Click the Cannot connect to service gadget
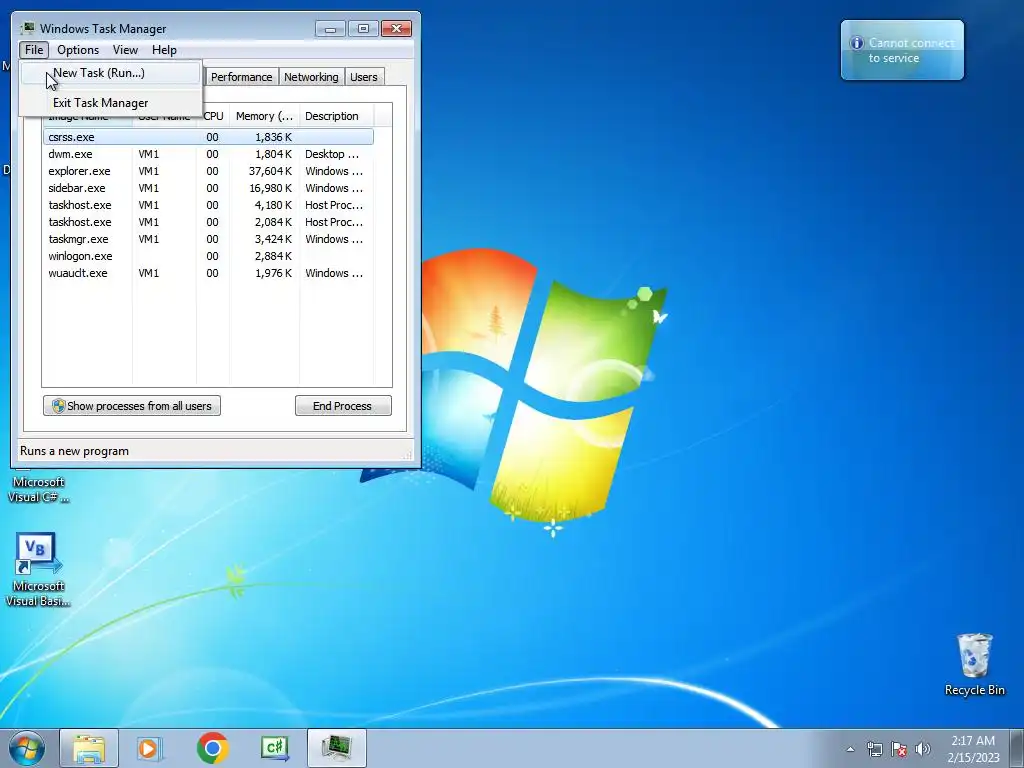1024x768 pixels. click(x=902, y=50)
